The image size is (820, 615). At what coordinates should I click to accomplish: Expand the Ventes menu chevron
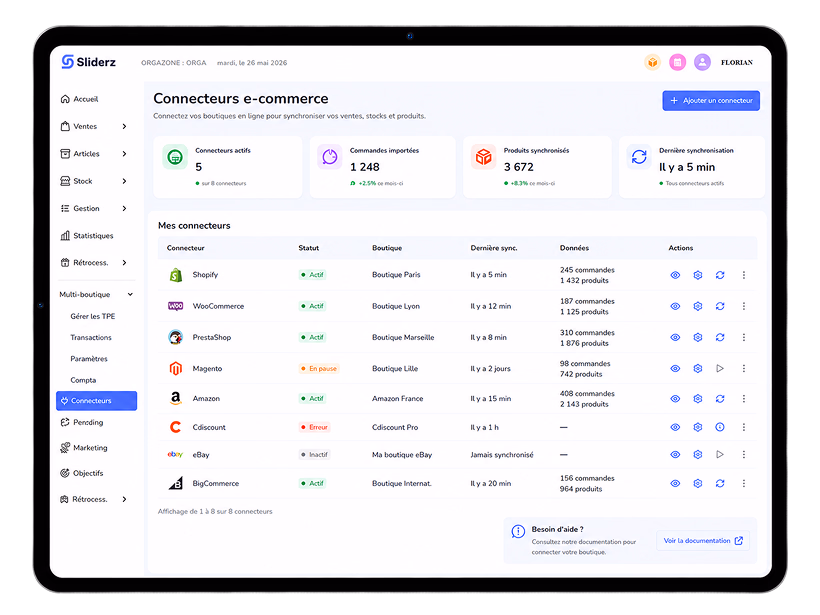[124, 126]
